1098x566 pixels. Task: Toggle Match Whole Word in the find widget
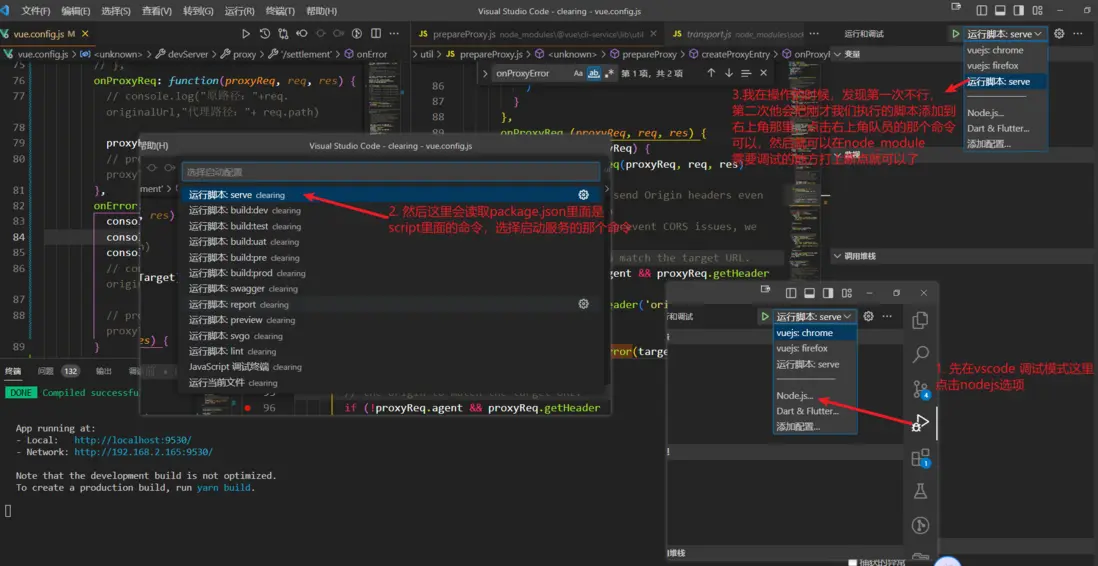coord(593,73)
